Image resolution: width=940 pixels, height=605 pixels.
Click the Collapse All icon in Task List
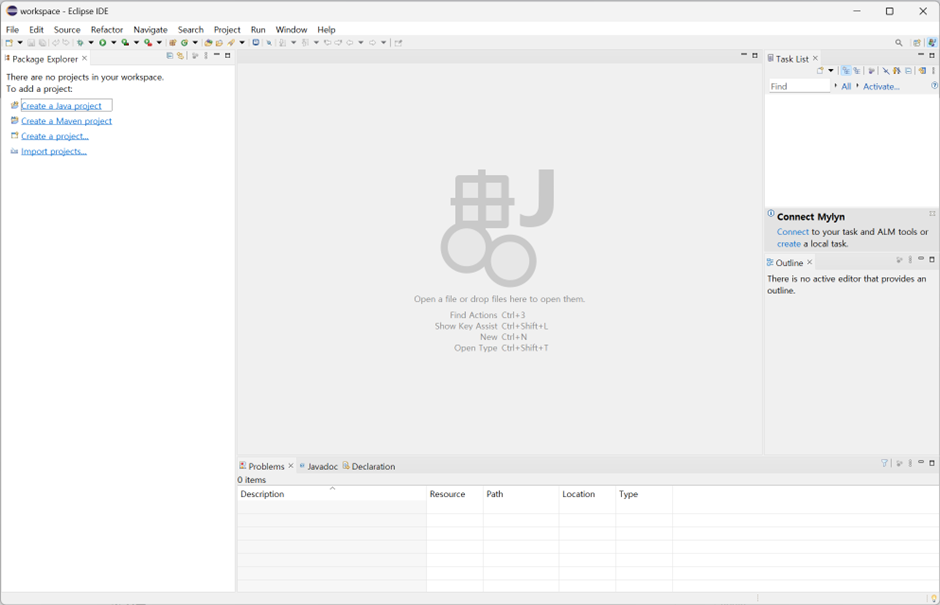pos(908,70)
